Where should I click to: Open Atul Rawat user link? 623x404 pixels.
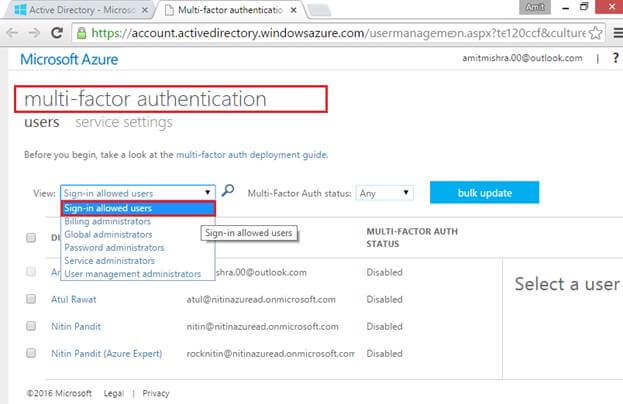coord(74,299)
